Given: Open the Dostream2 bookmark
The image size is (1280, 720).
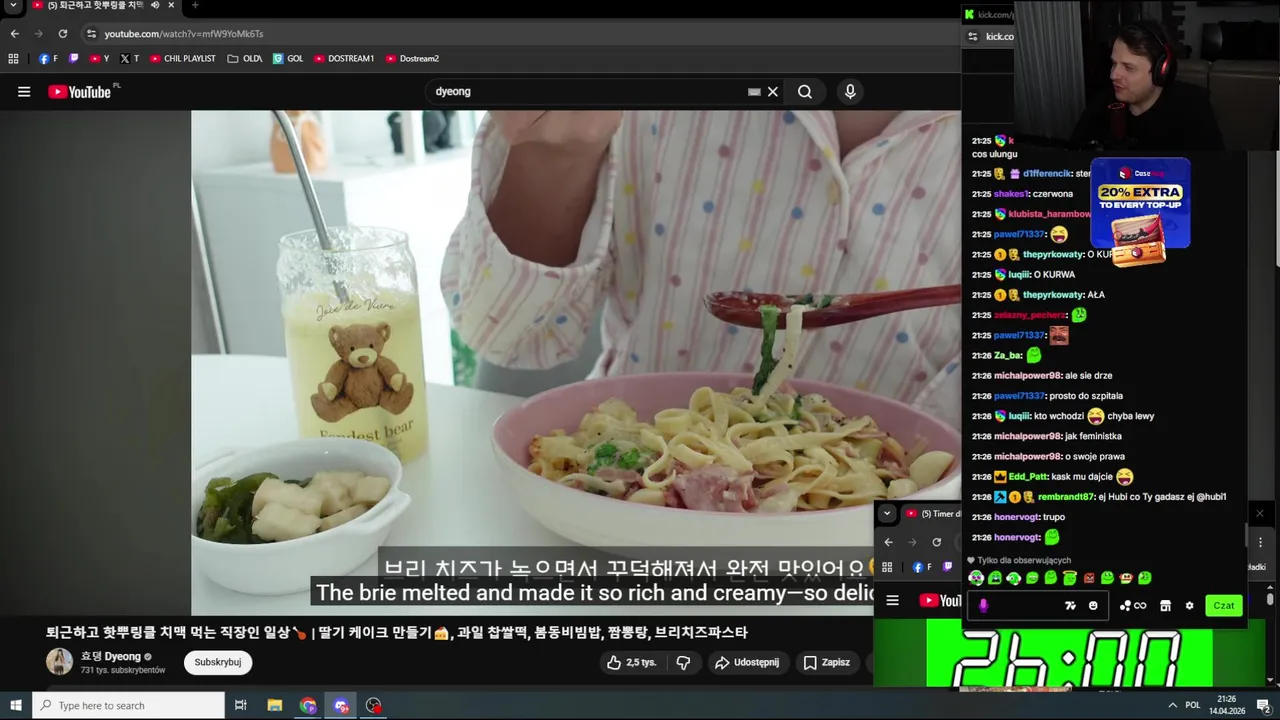Looking at the screenshot, I should point(412,59).
